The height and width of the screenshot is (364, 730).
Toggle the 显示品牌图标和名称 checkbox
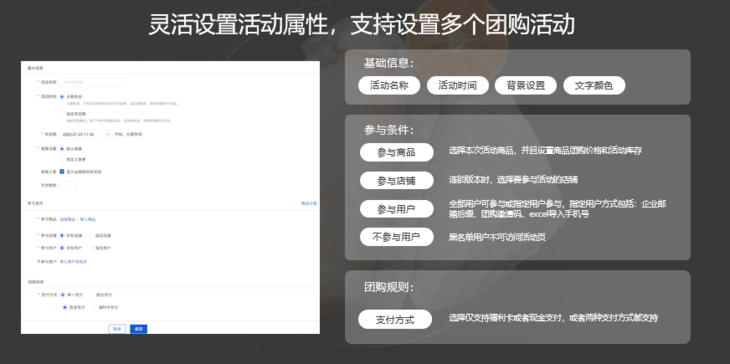(62, 172)
